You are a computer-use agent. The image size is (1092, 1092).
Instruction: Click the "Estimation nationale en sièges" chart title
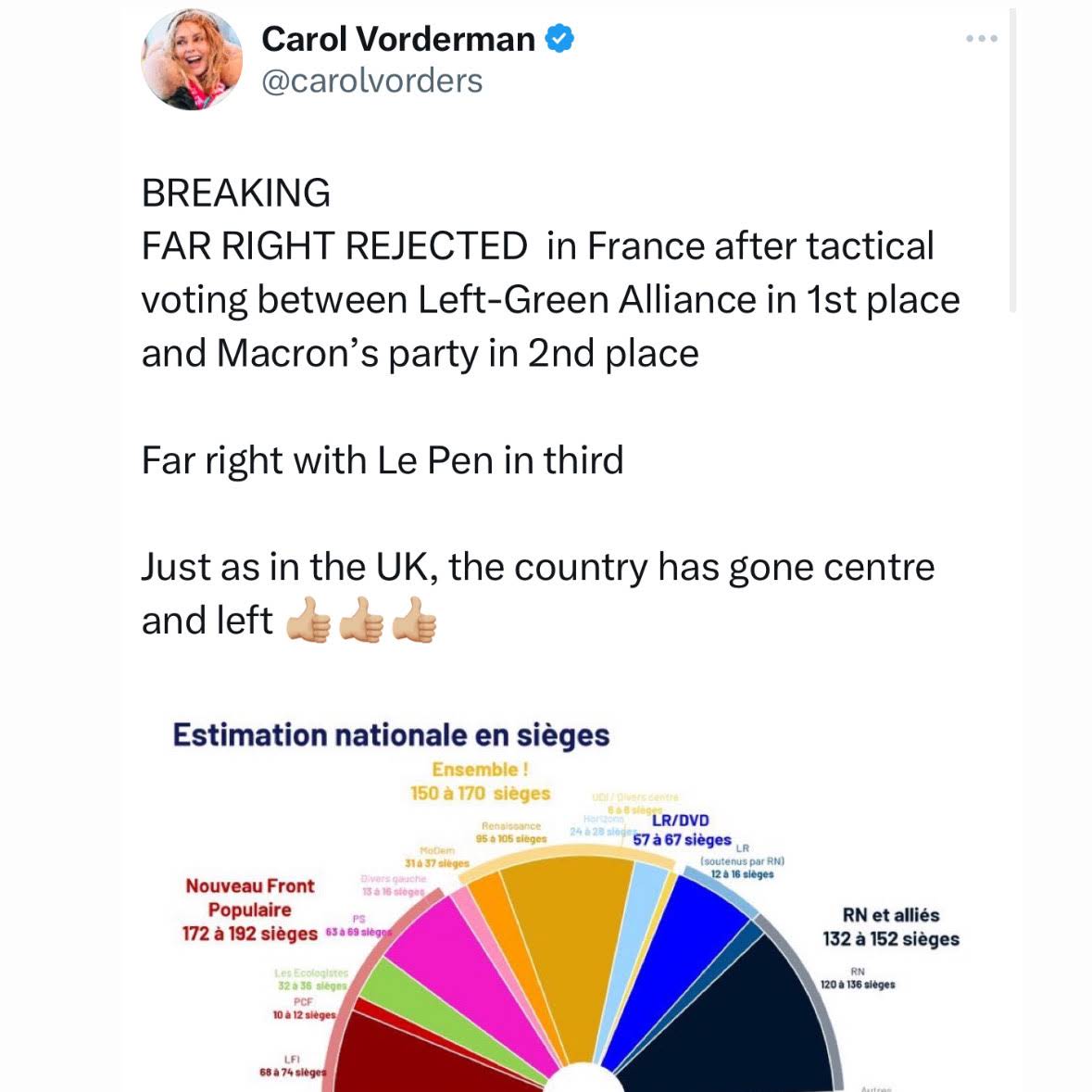(391, 735)
